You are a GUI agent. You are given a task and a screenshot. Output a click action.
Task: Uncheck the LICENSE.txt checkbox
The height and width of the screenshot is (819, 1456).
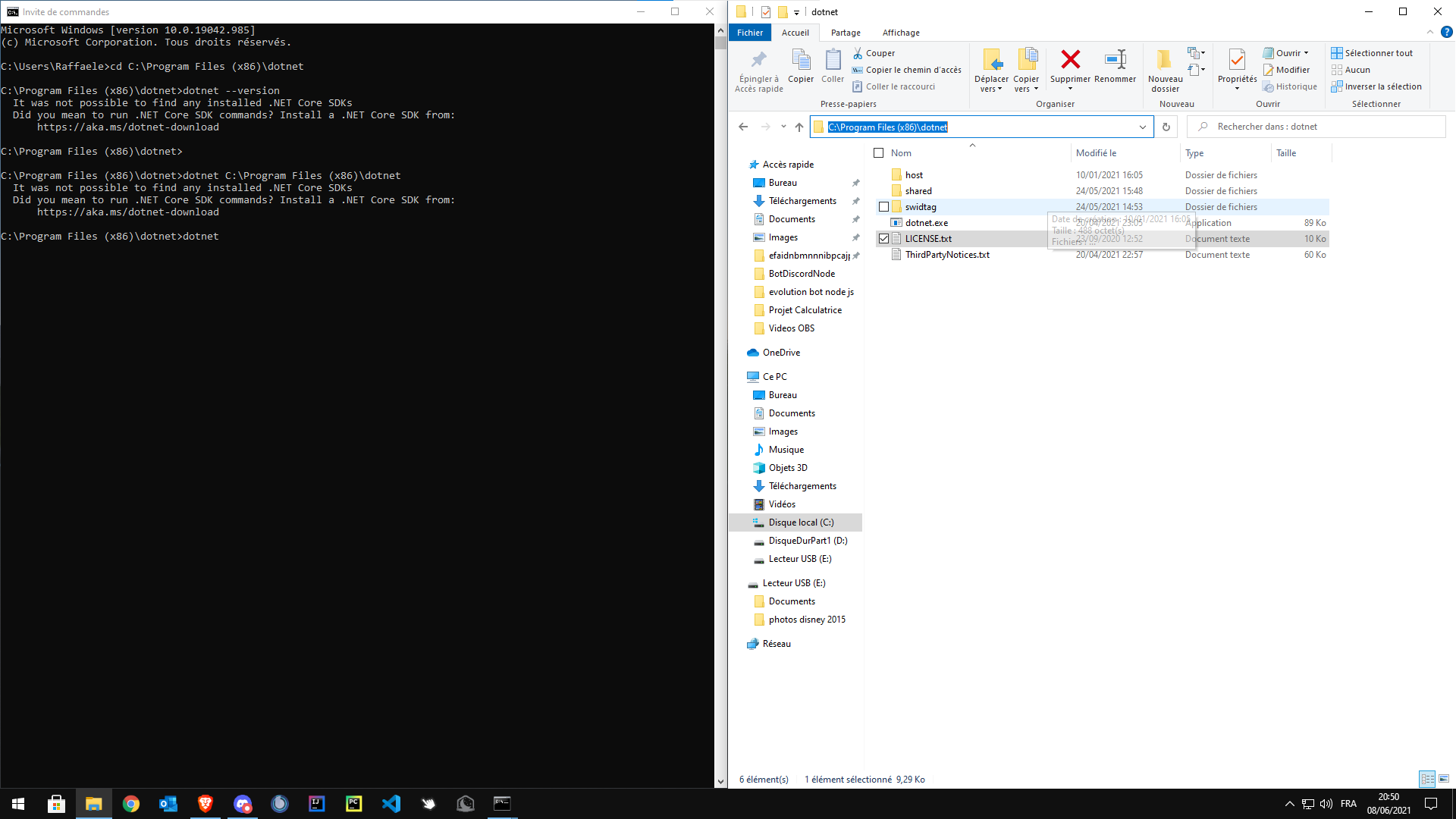[883, 238]
